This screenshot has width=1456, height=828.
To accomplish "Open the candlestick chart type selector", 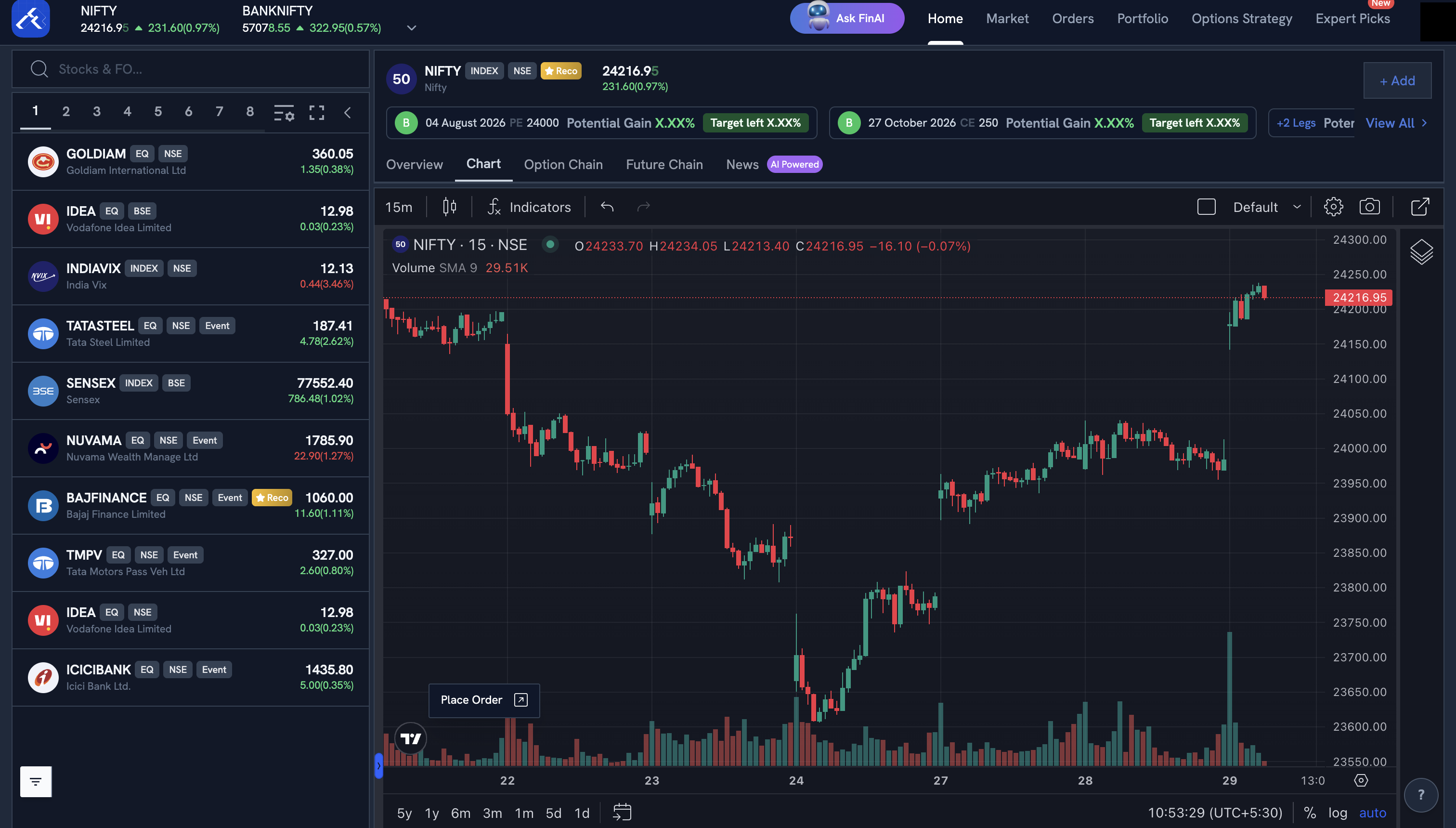I will point(450,207).
